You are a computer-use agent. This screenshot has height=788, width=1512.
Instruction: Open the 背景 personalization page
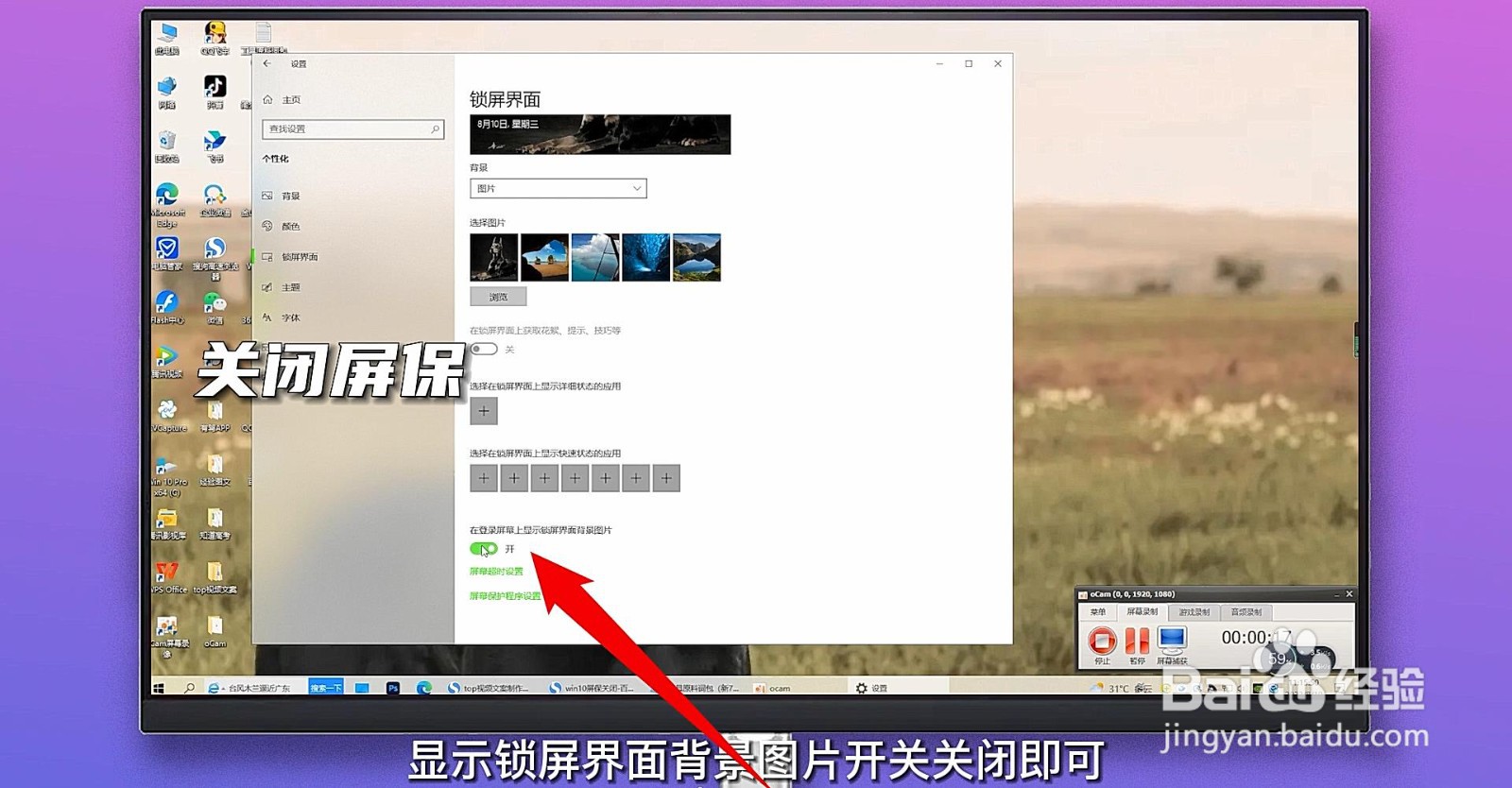point(282,196)
